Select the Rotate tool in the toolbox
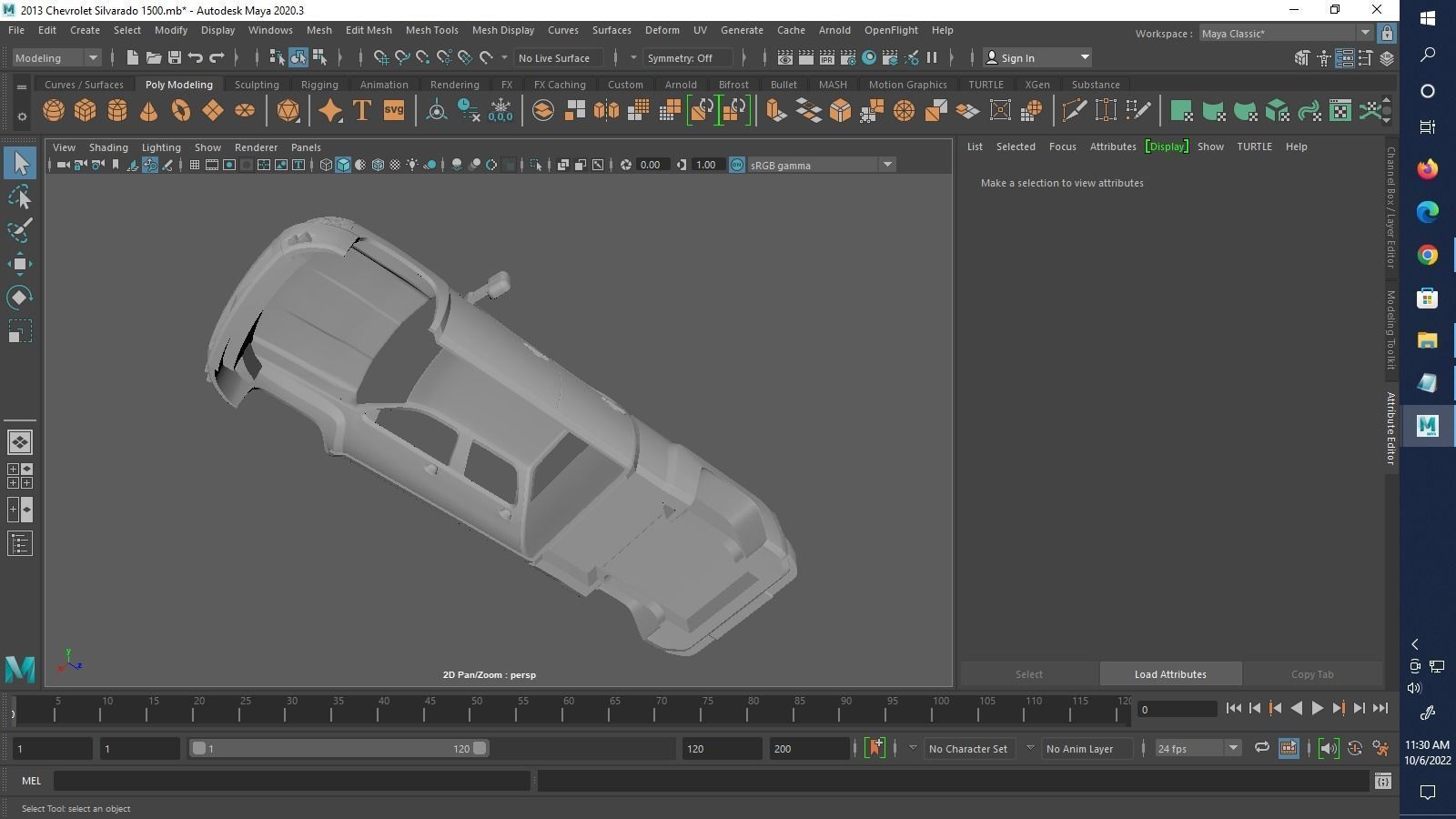 20,298
